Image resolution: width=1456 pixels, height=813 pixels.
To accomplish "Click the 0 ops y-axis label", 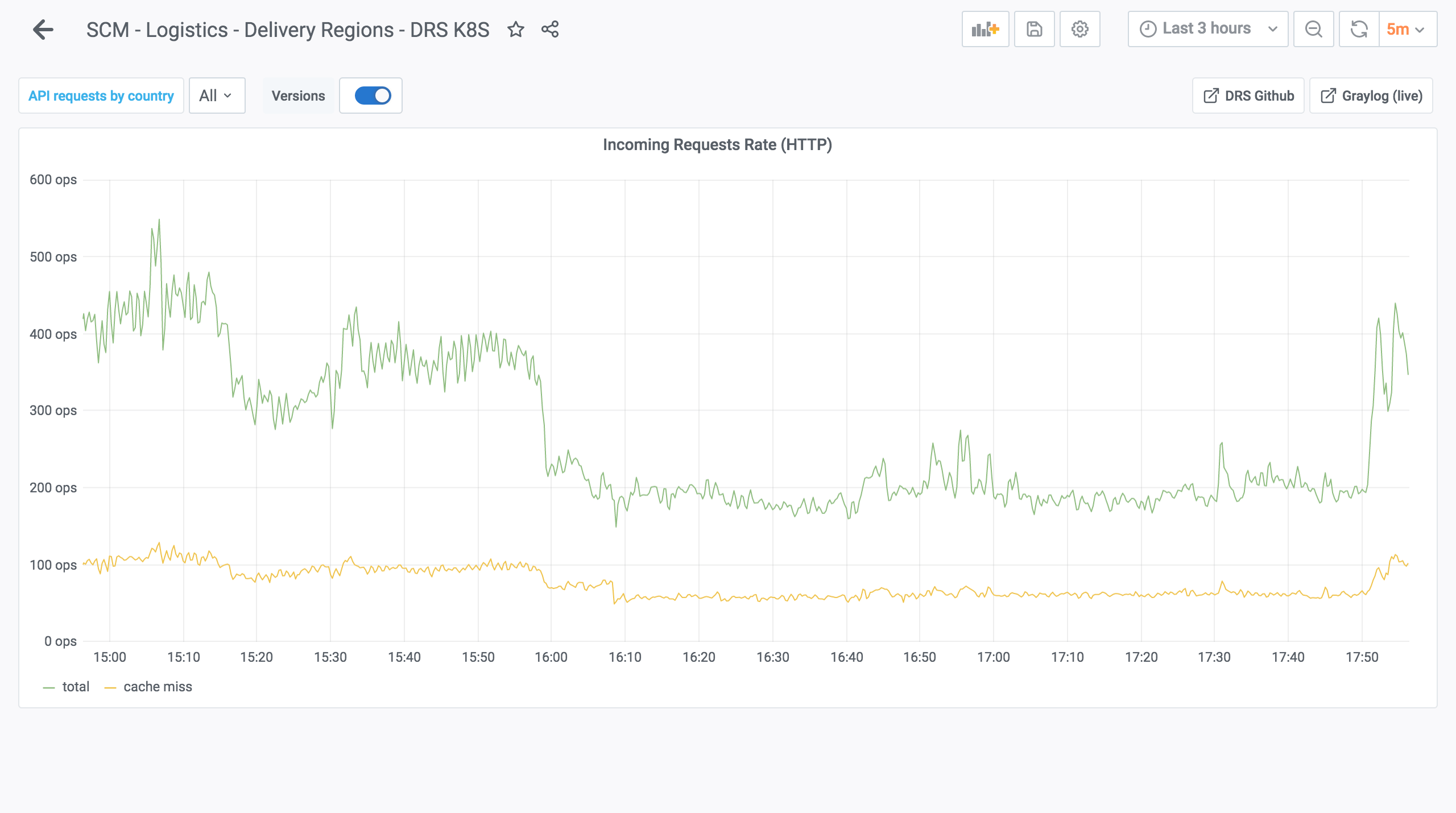I will coord(61,641).
